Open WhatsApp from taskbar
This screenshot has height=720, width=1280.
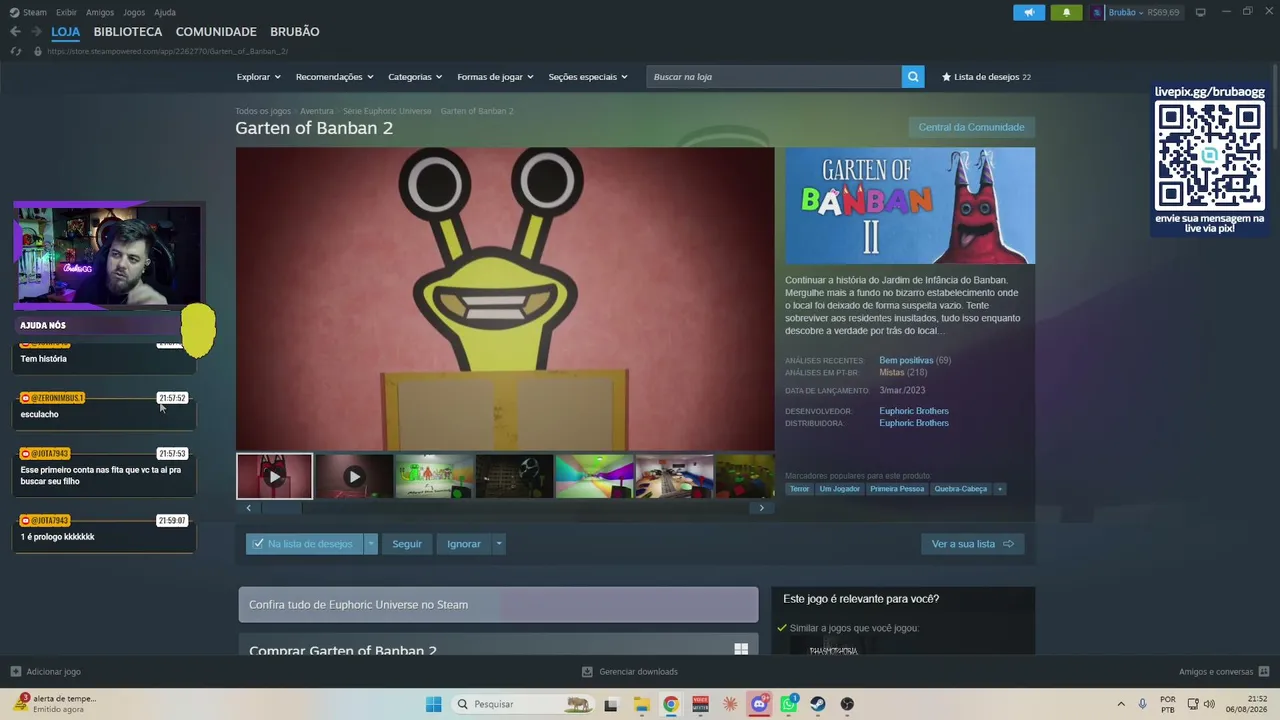789,704
